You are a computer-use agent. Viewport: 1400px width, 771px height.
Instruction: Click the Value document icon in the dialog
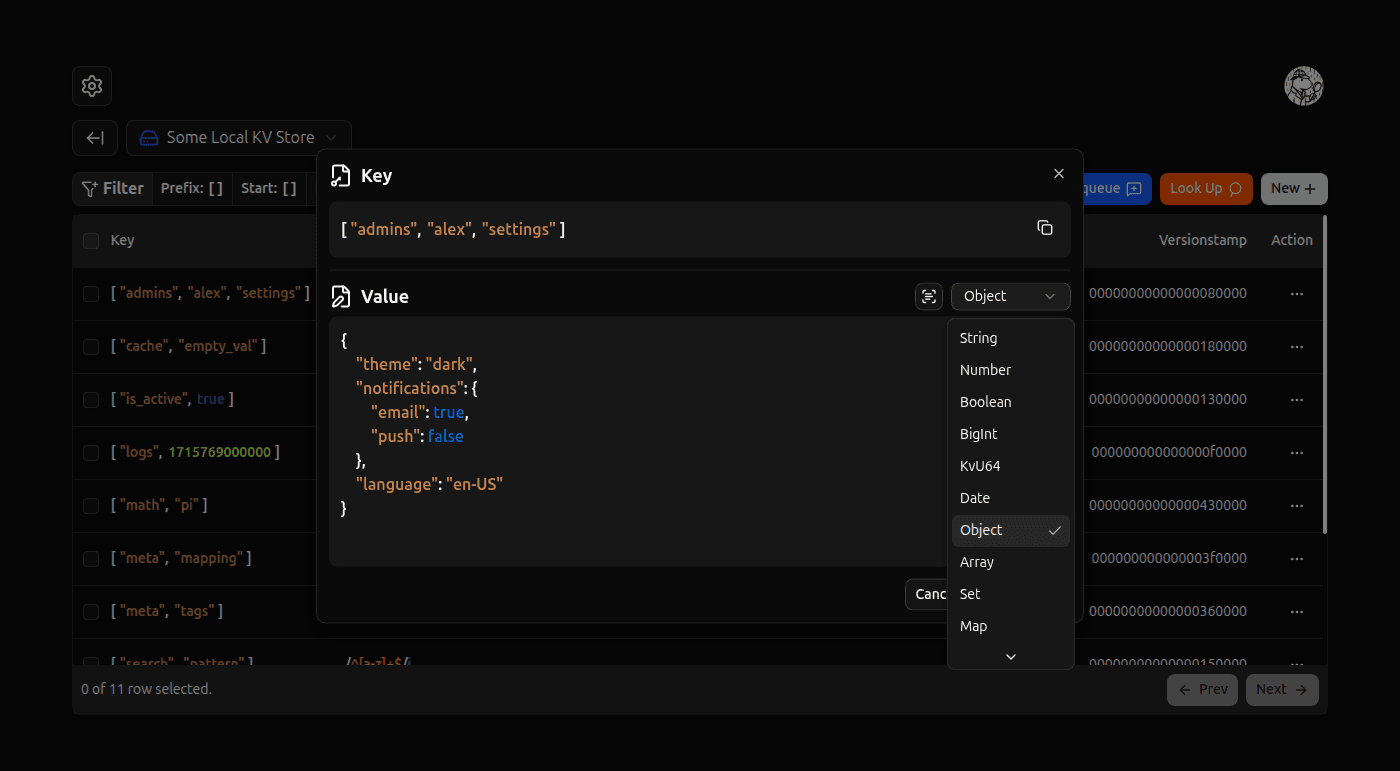click(x=341, y=296)
